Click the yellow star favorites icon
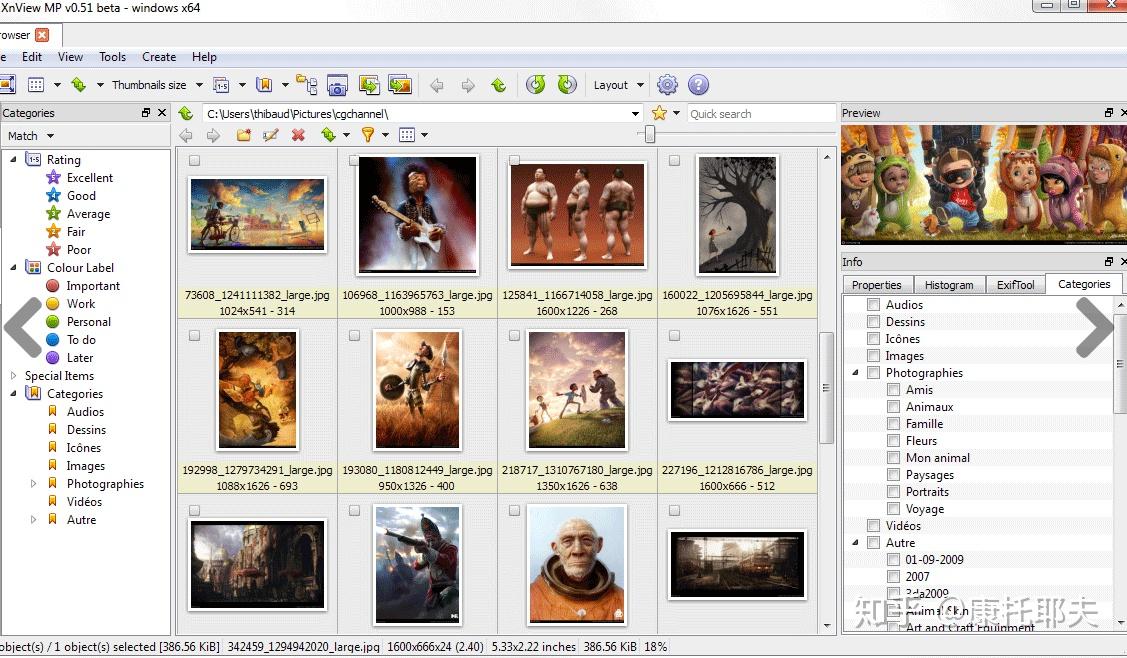 click(x=659, y=113)
